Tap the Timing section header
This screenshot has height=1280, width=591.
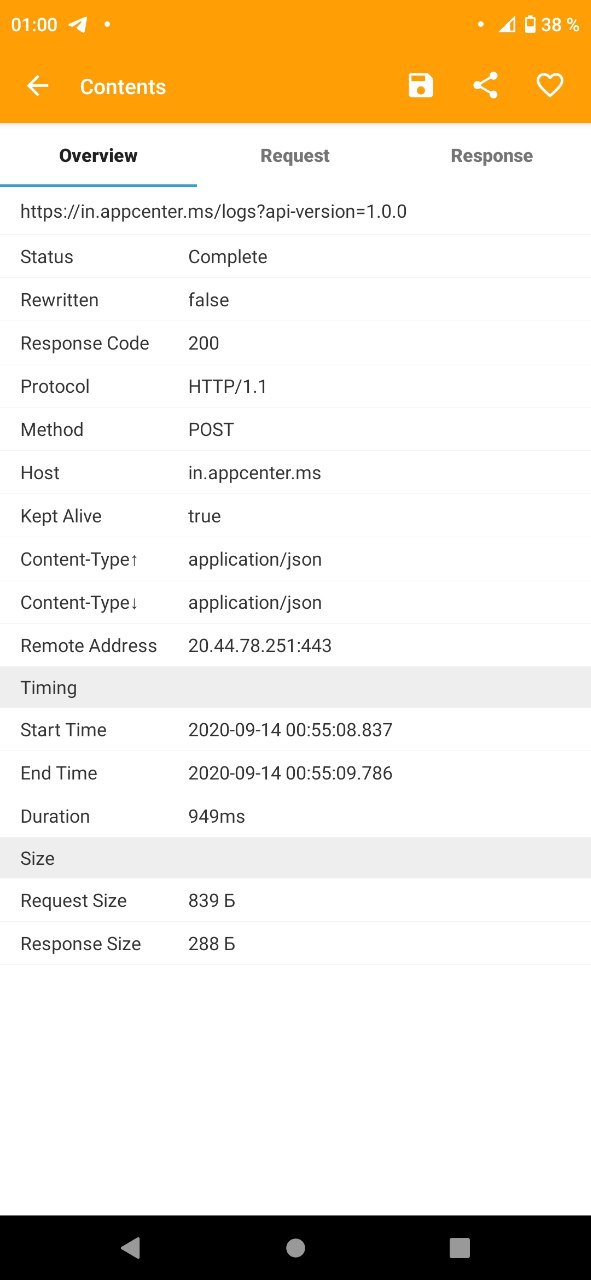(295, 688)
